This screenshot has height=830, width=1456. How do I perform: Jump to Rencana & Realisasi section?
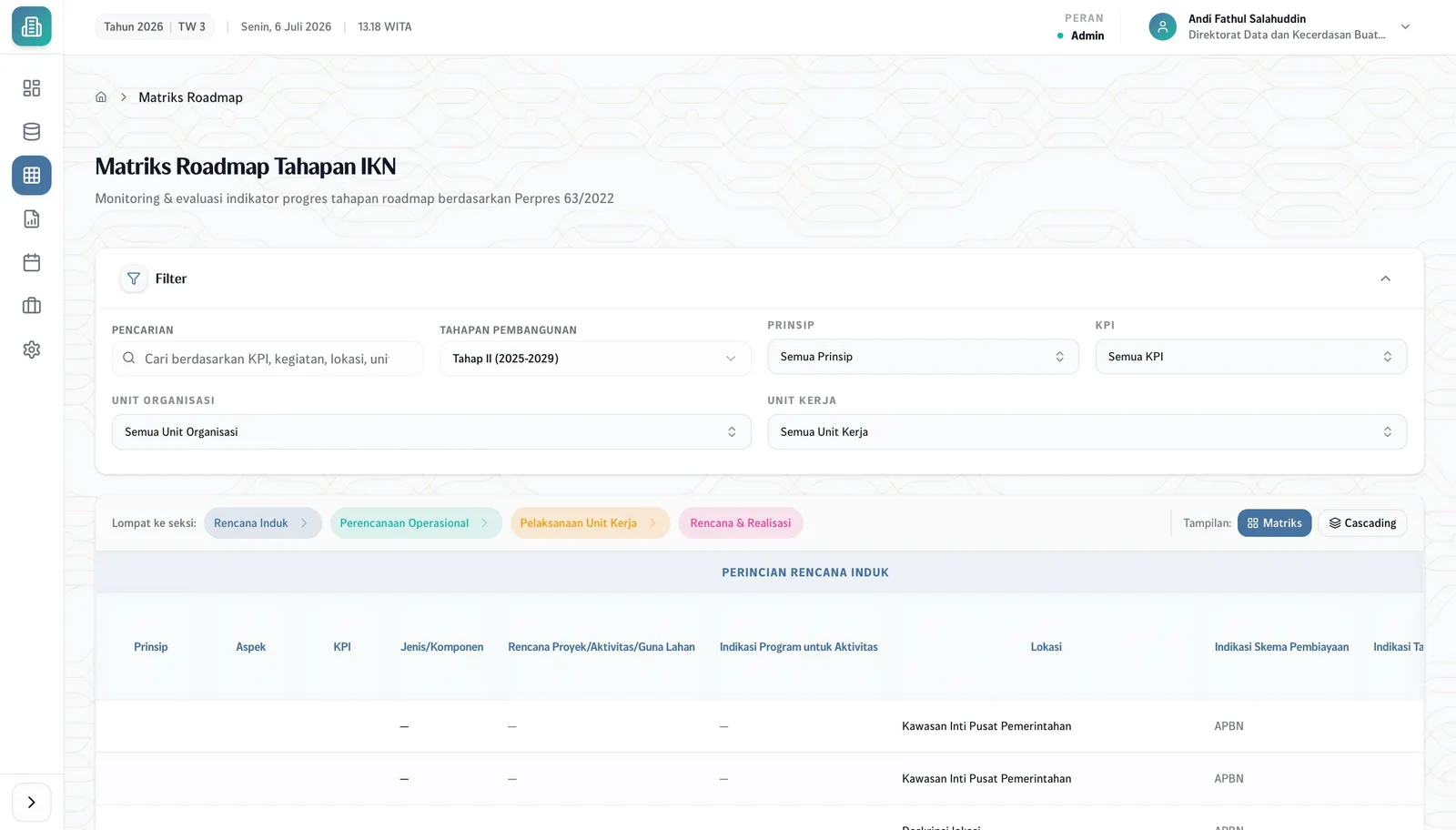pyautogui.click(x=741, y=523)
